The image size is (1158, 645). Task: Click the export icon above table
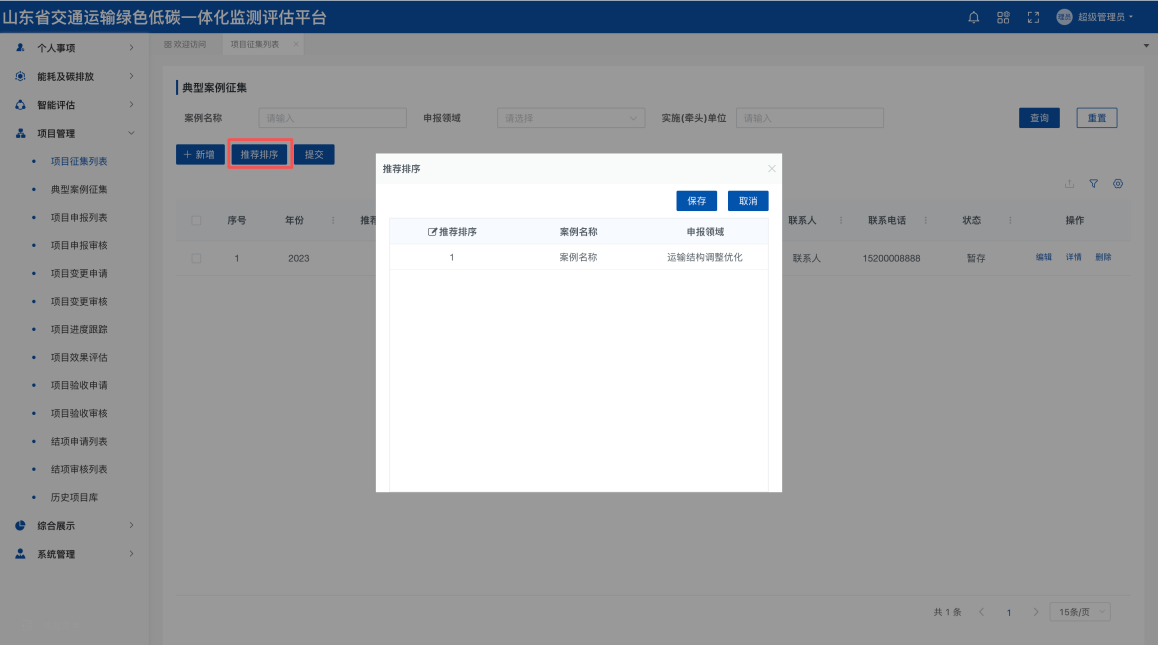tap(1069, 184)
